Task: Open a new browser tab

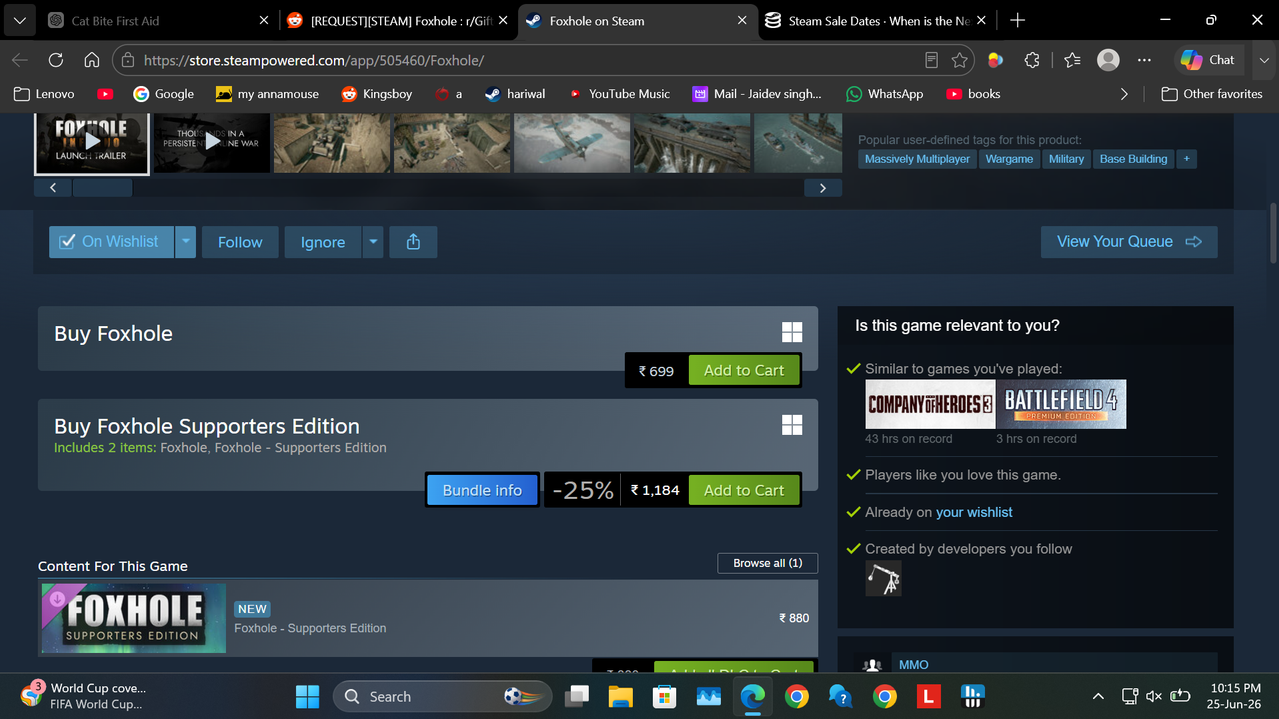Action: point(1017,20)
